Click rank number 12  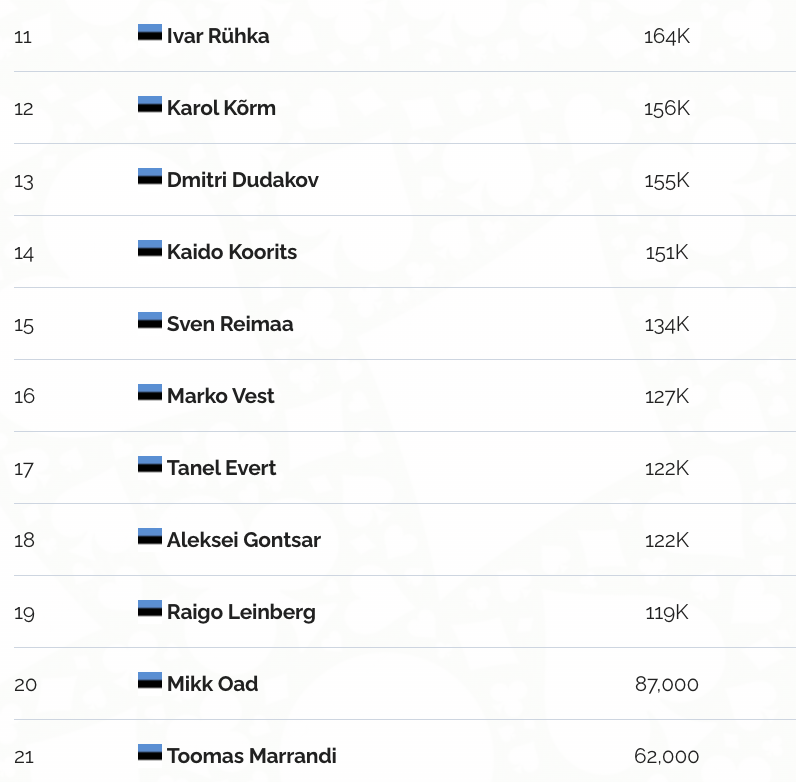tap(24, 108)
